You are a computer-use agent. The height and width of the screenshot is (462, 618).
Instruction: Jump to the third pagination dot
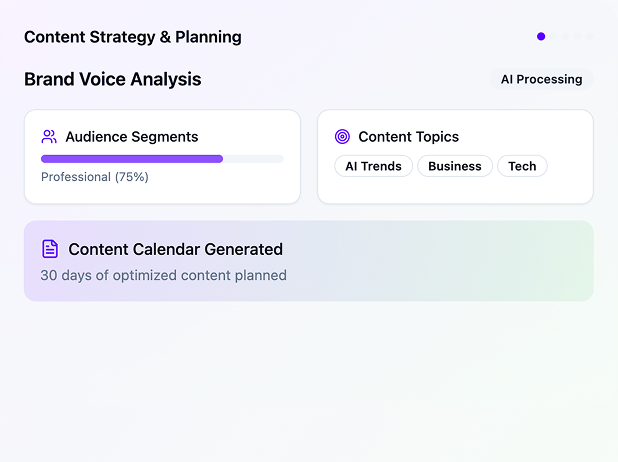click(565, 36)
